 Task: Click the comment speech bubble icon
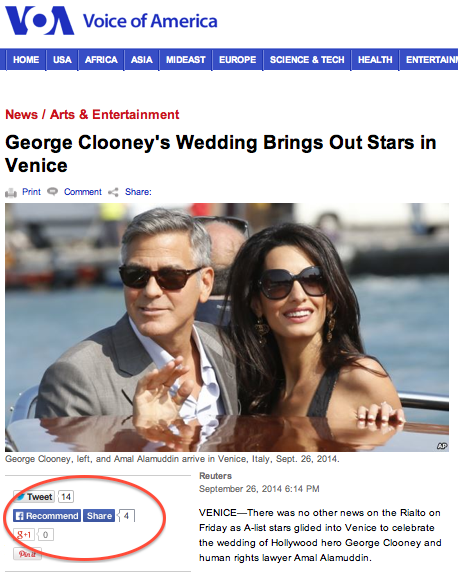[x=53, y=192]
